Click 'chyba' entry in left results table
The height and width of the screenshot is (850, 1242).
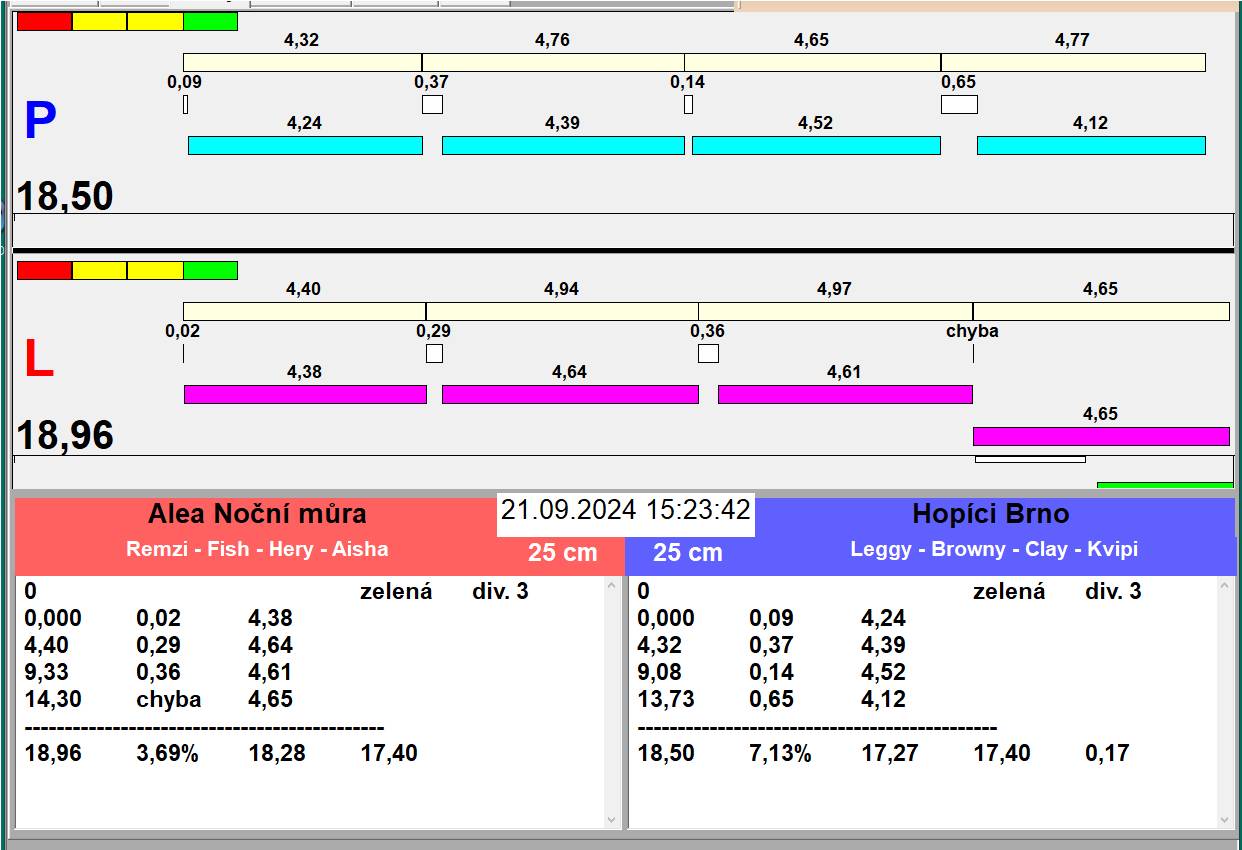point(168,700)
